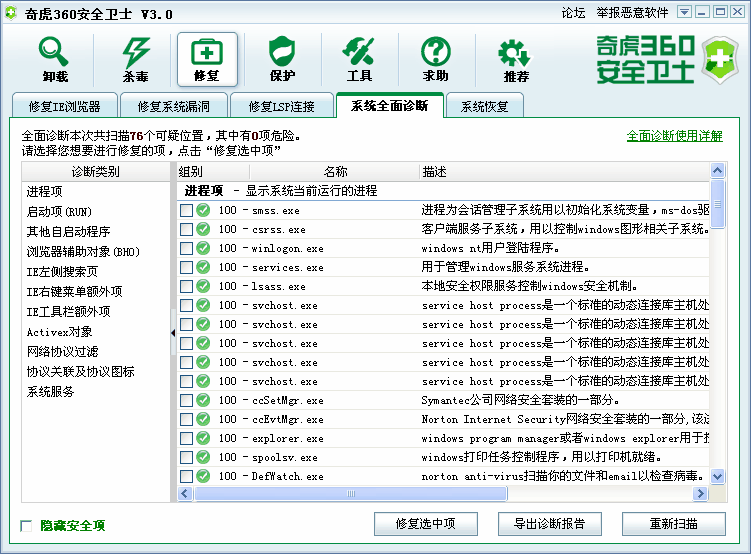751x554 pixels.
Task: Select 启动项(RUN) category
Action: point(59,212)
